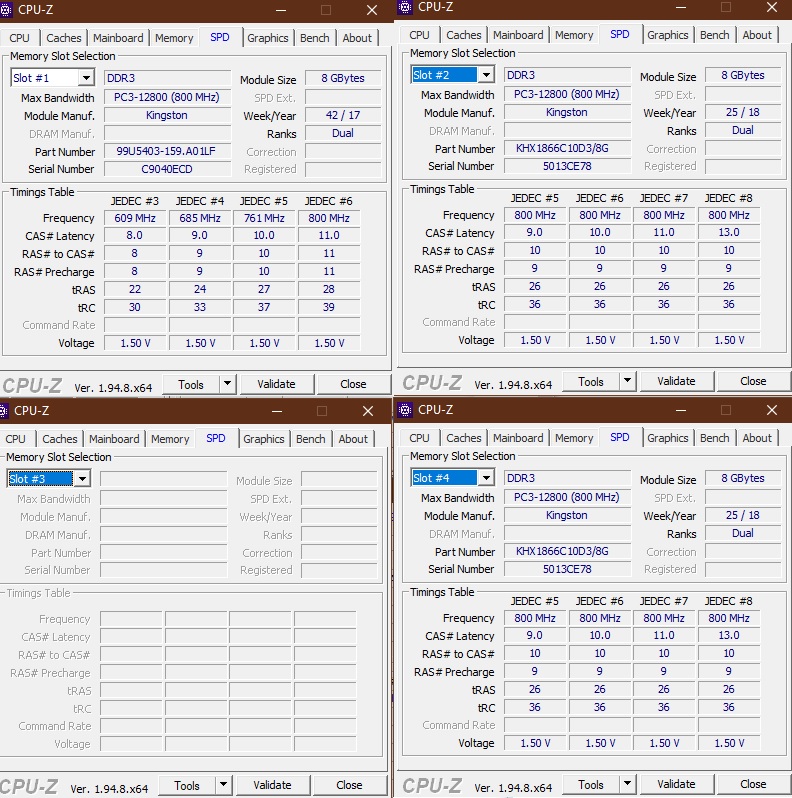Click Close button in Slot #4 window
This screenshot has height=798, width=792.
[753, 784]
